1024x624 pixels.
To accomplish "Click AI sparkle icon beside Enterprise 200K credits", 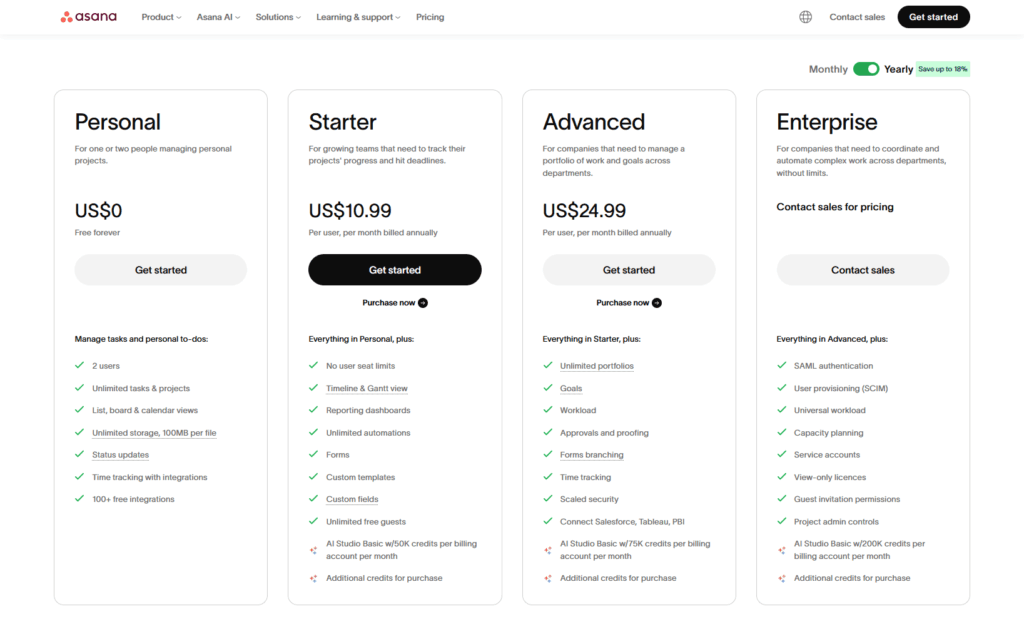I will coord(782,550).
